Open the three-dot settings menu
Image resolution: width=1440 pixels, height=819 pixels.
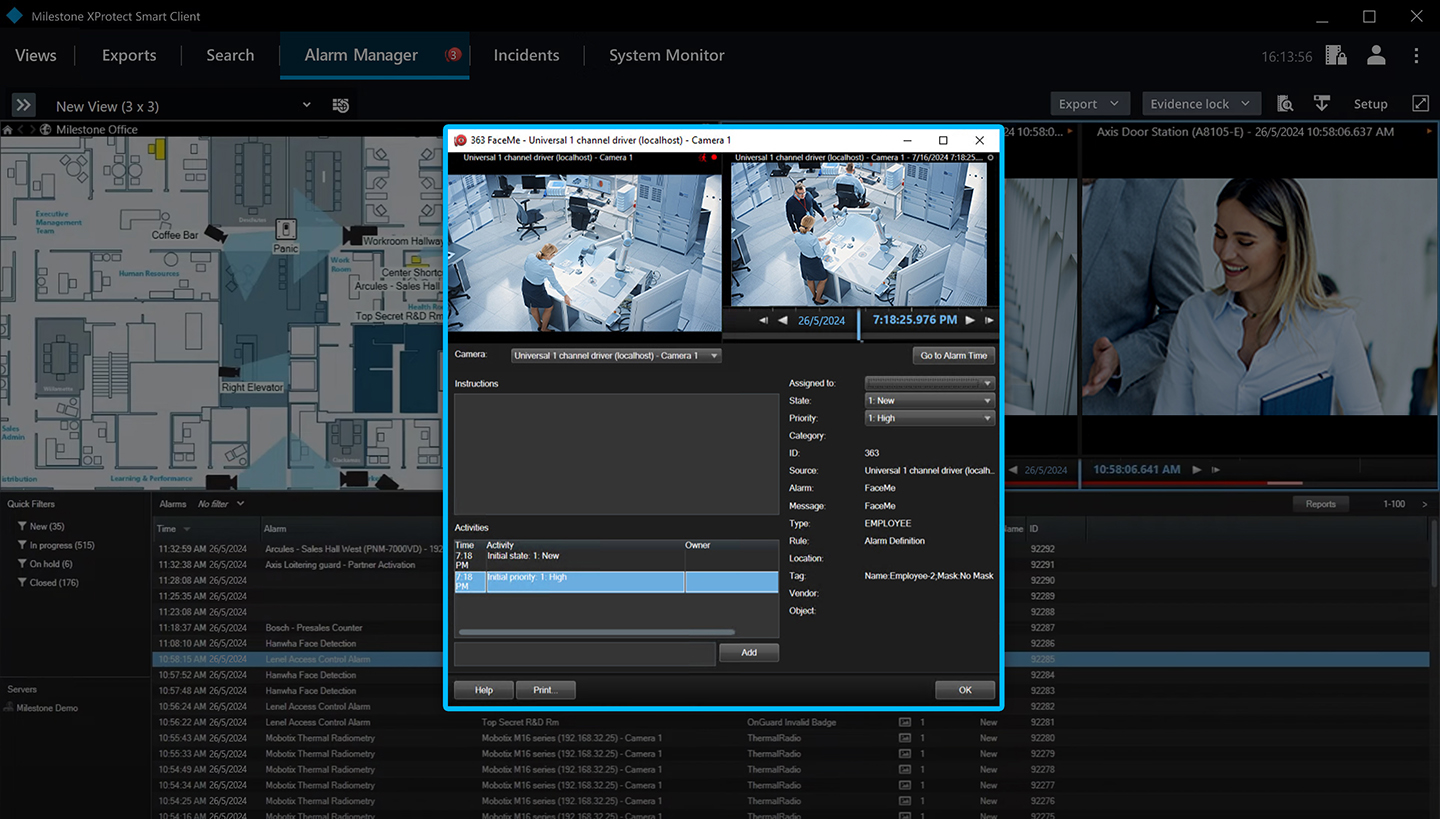point(1416,55)
